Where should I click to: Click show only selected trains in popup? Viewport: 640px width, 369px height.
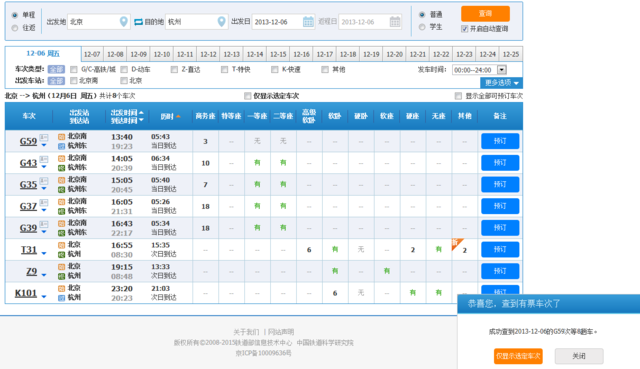pyautogui.click(x=518, y=356)
